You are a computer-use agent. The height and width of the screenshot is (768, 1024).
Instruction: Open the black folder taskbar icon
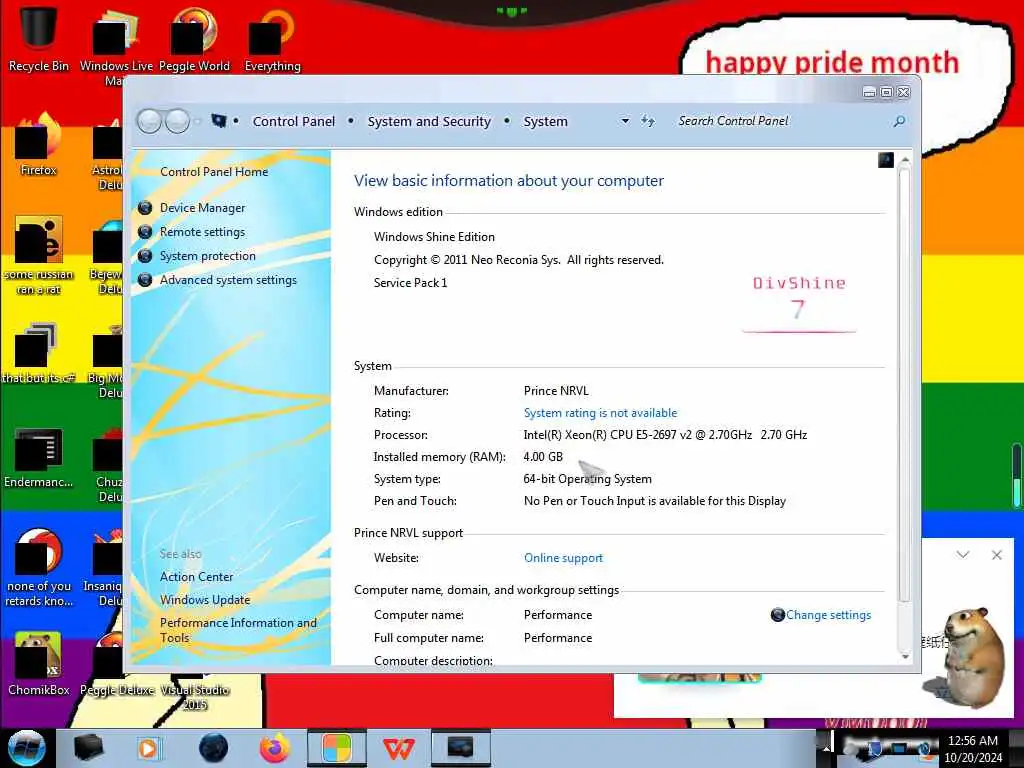pyautogui.click(x=88, y=748)
